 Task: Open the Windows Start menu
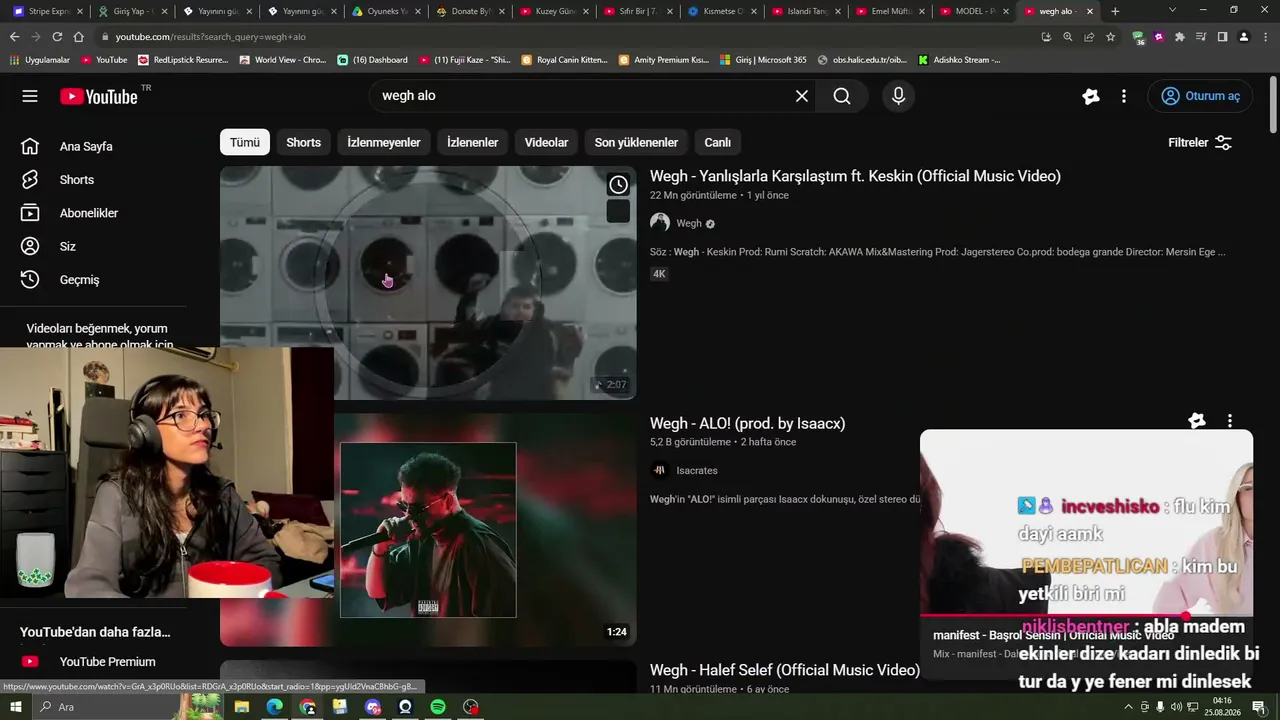16,707
